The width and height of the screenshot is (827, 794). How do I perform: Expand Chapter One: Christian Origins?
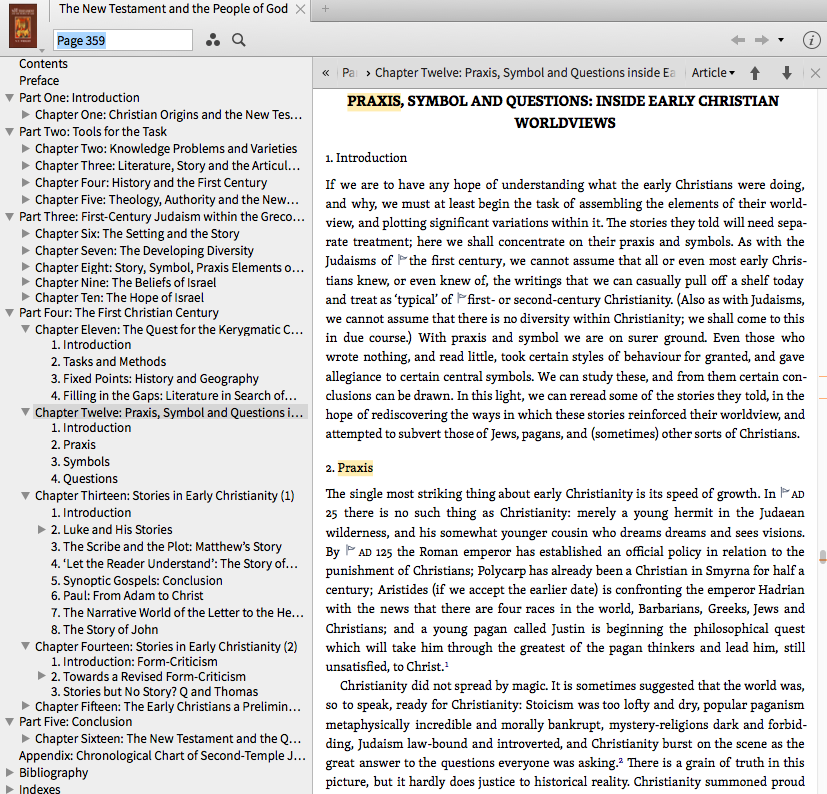tap(25, 114)
